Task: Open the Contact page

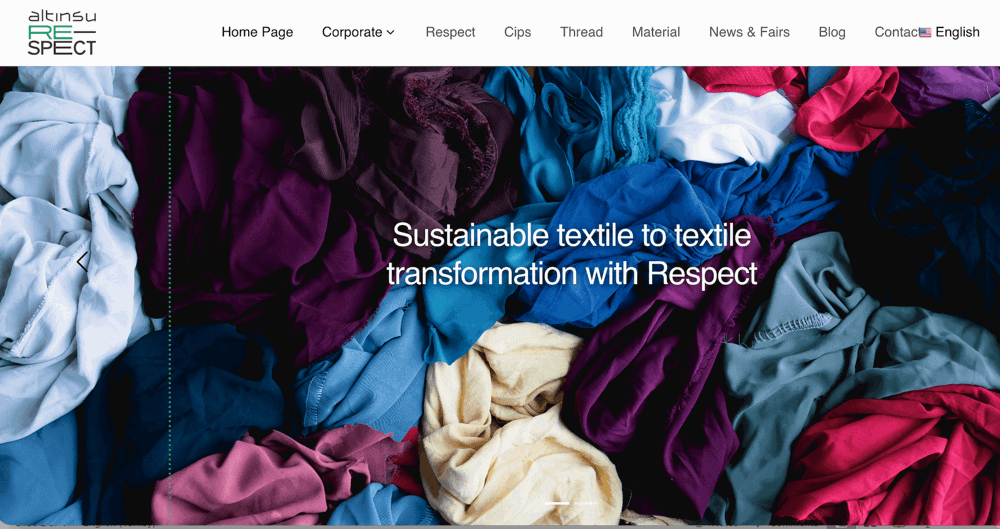Action: click(x=897, y=32)
